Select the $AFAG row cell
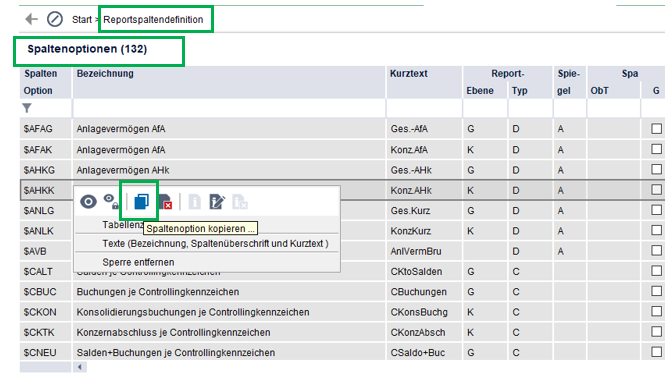The width and height of the screenshot is (665, 379). pyautogui.click(x=45, y=129)
